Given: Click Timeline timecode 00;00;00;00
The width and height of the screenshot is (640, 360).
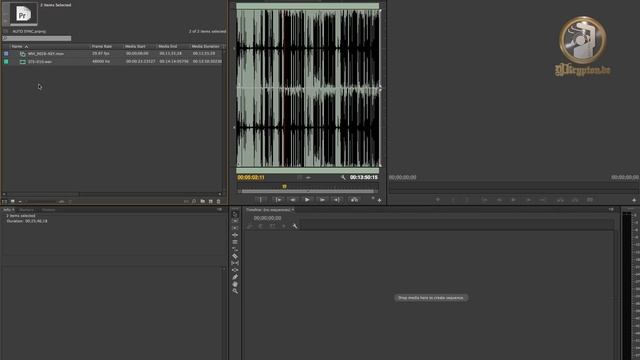Looking at the screenshot, I should [x=267, y=218].
